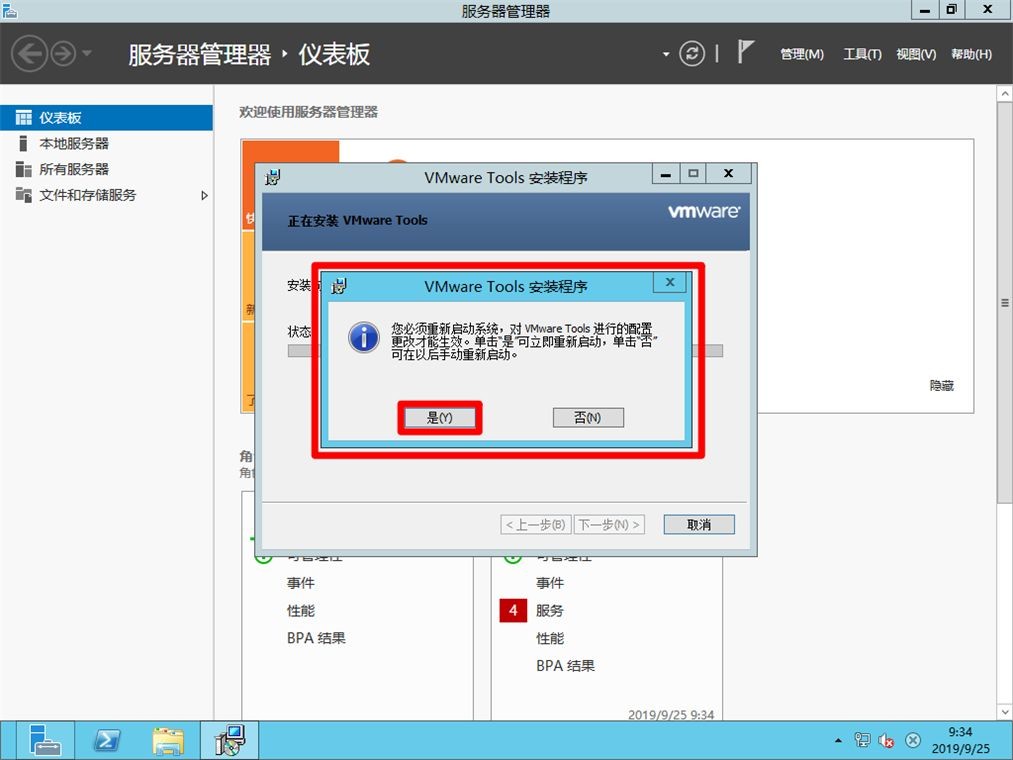Open the 管理(M) menu
1013x760 pixels.
(x=802, y=54)
